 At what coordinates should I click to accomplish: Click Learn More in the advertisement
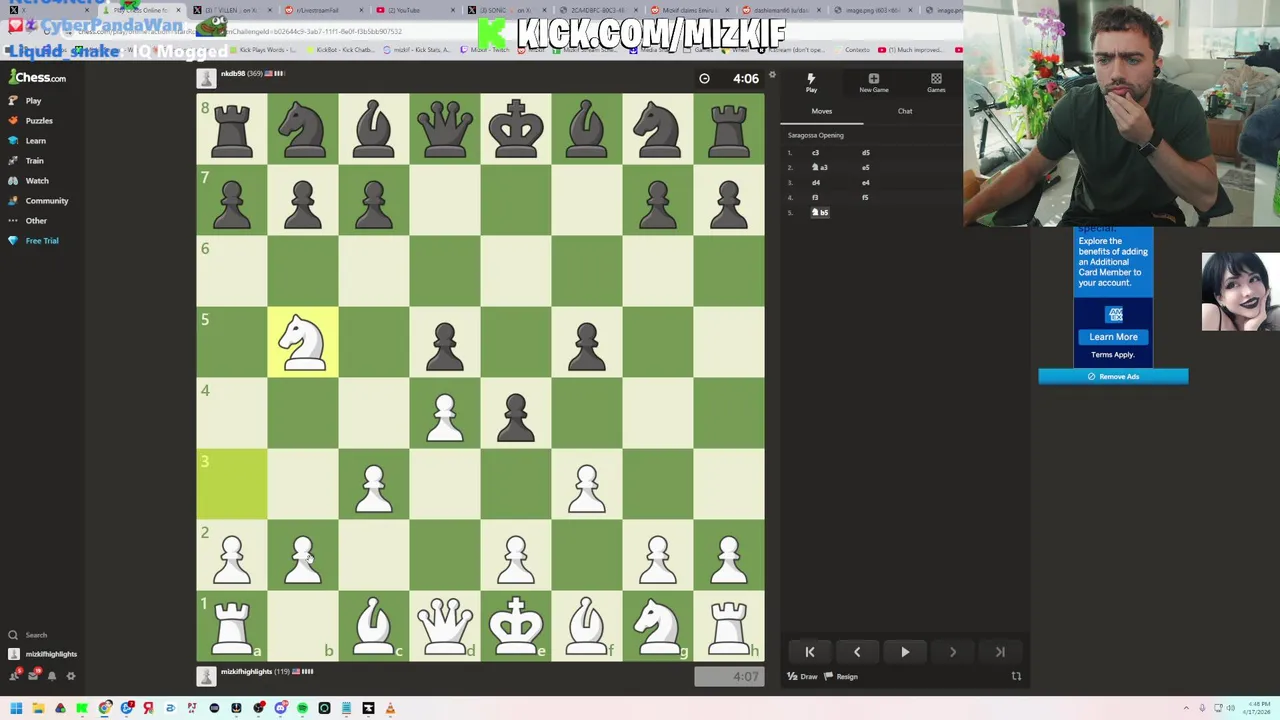pyautogui.click(x=1113, y=337)
